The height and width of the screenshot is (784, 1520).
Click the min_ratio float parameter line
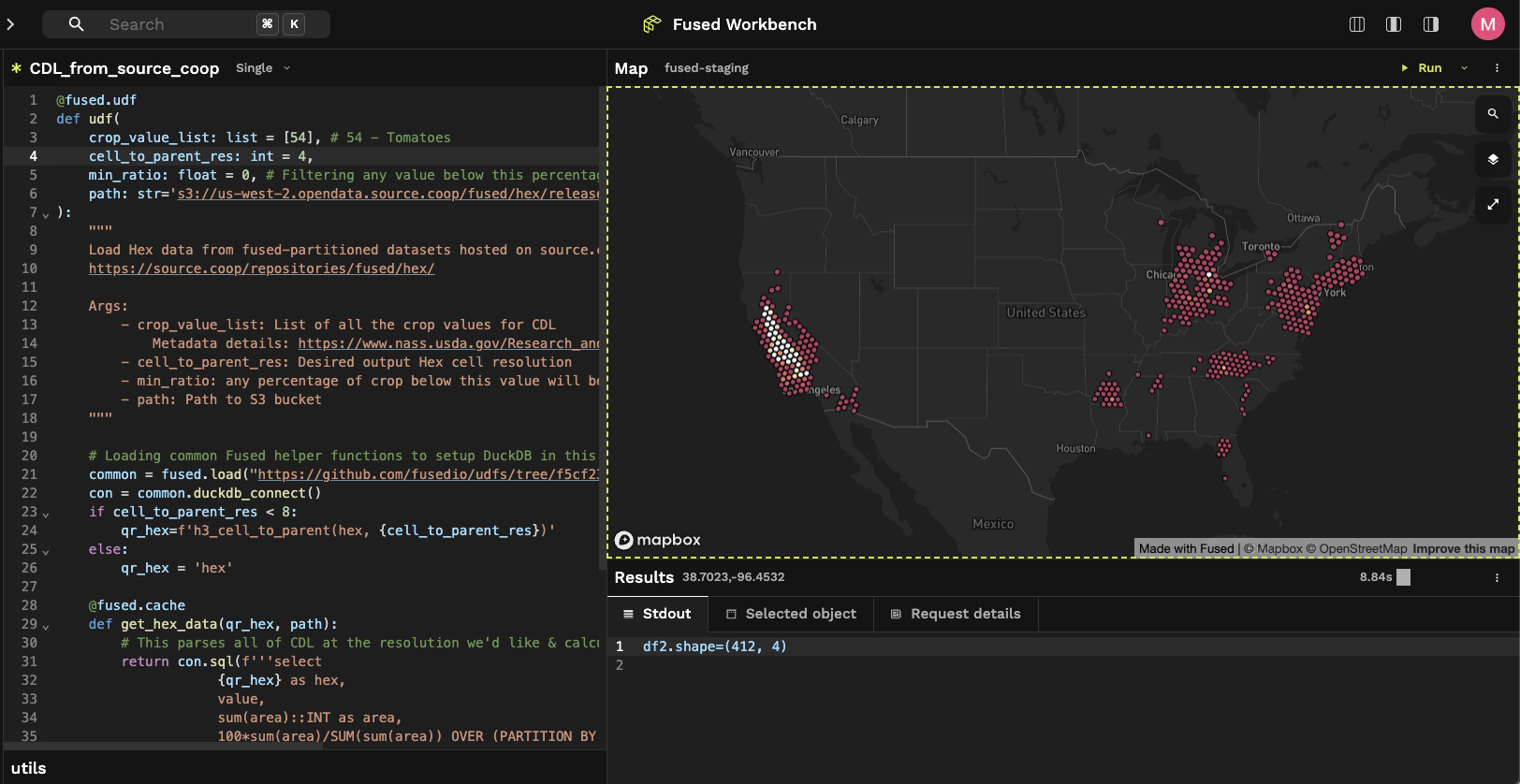coord(343,175)
